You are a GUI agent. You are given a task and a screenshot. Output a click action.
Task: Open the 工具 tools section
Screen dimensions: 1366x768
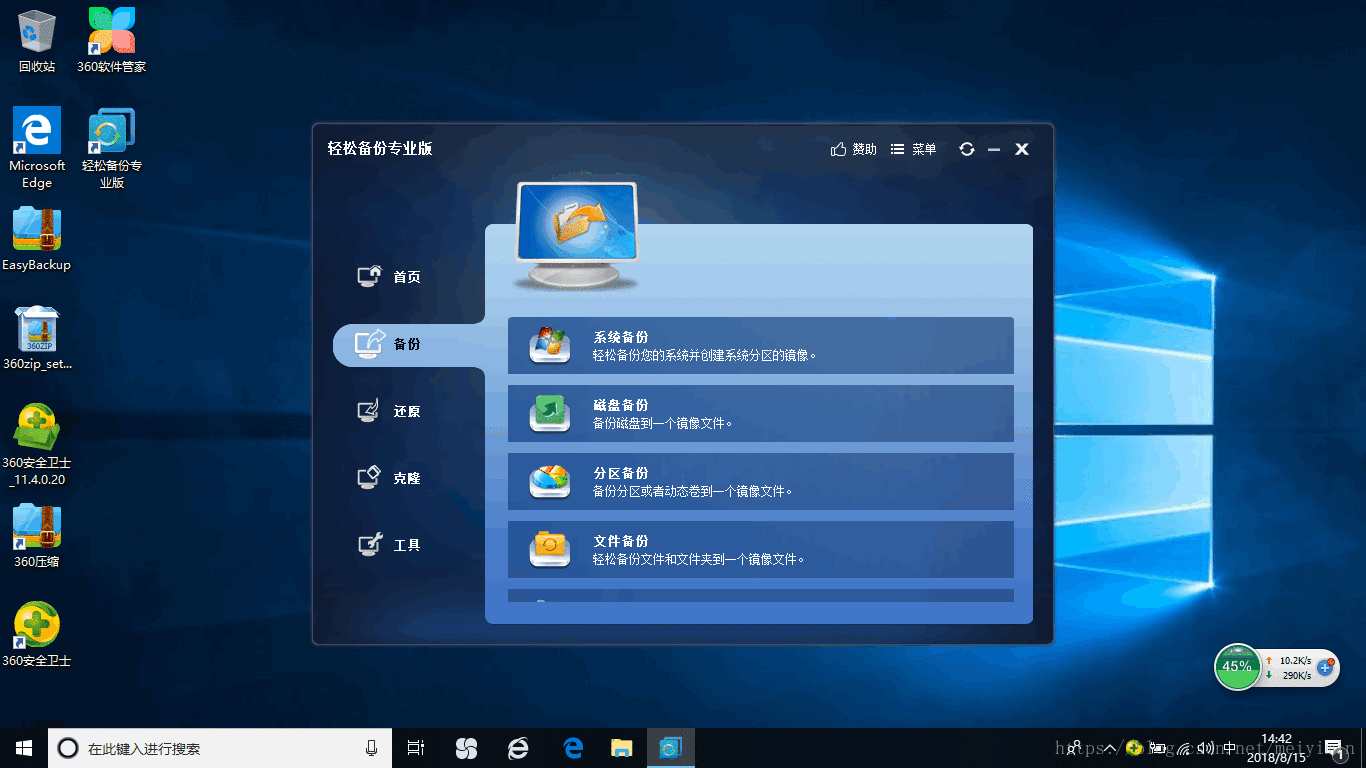pos(390,545)
